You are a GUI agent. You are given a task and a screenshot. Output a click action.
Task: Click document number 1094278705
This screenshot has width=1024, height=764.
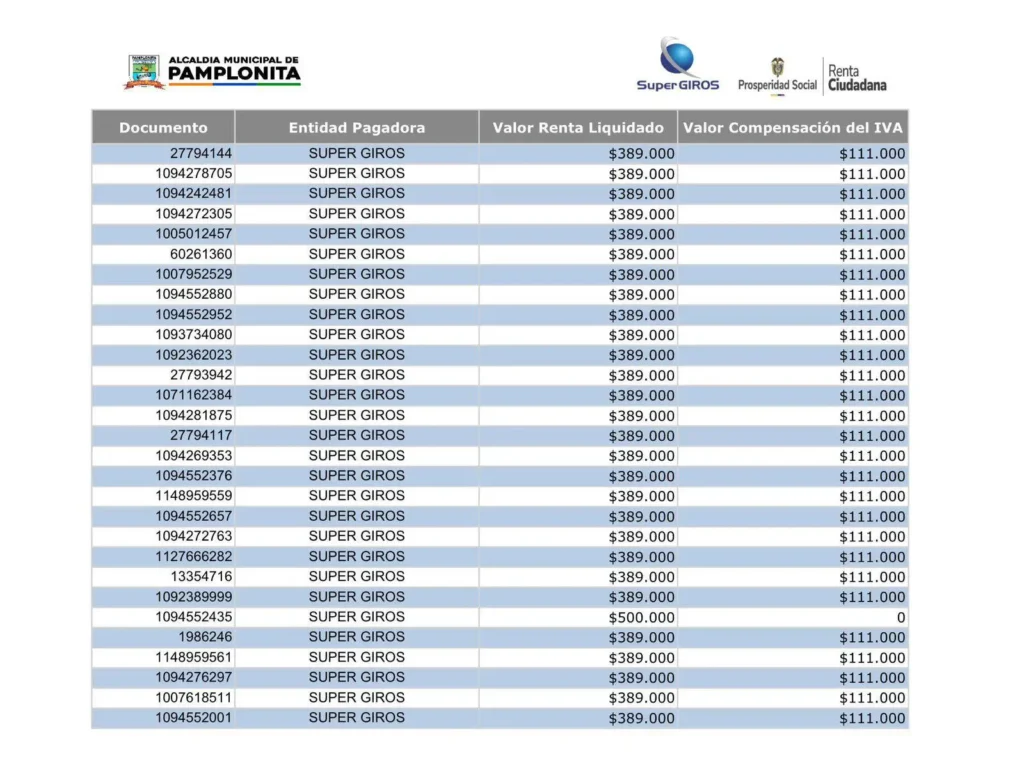[x=193, y=174]
